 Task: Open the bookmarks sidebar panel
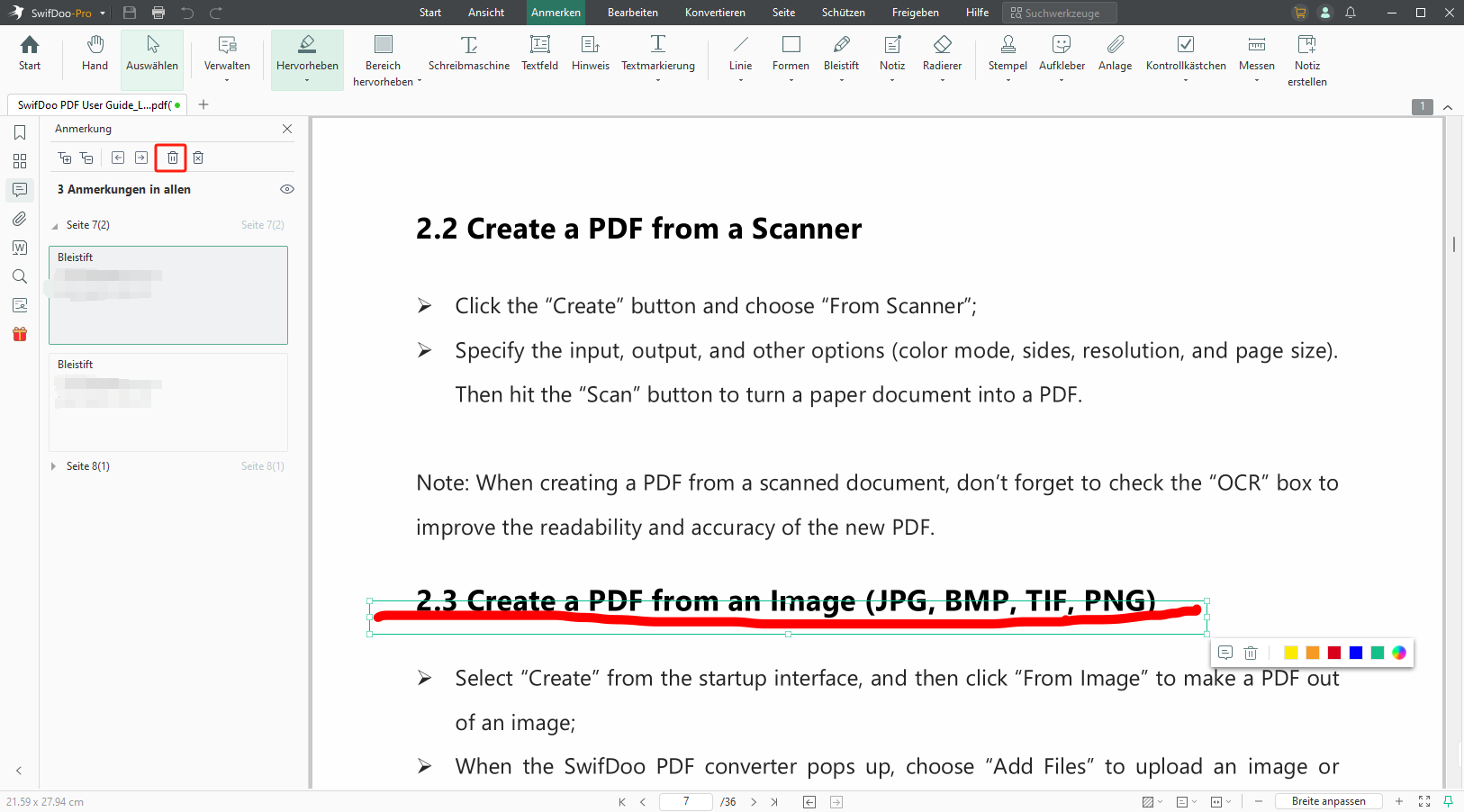[x=20, y=132]
